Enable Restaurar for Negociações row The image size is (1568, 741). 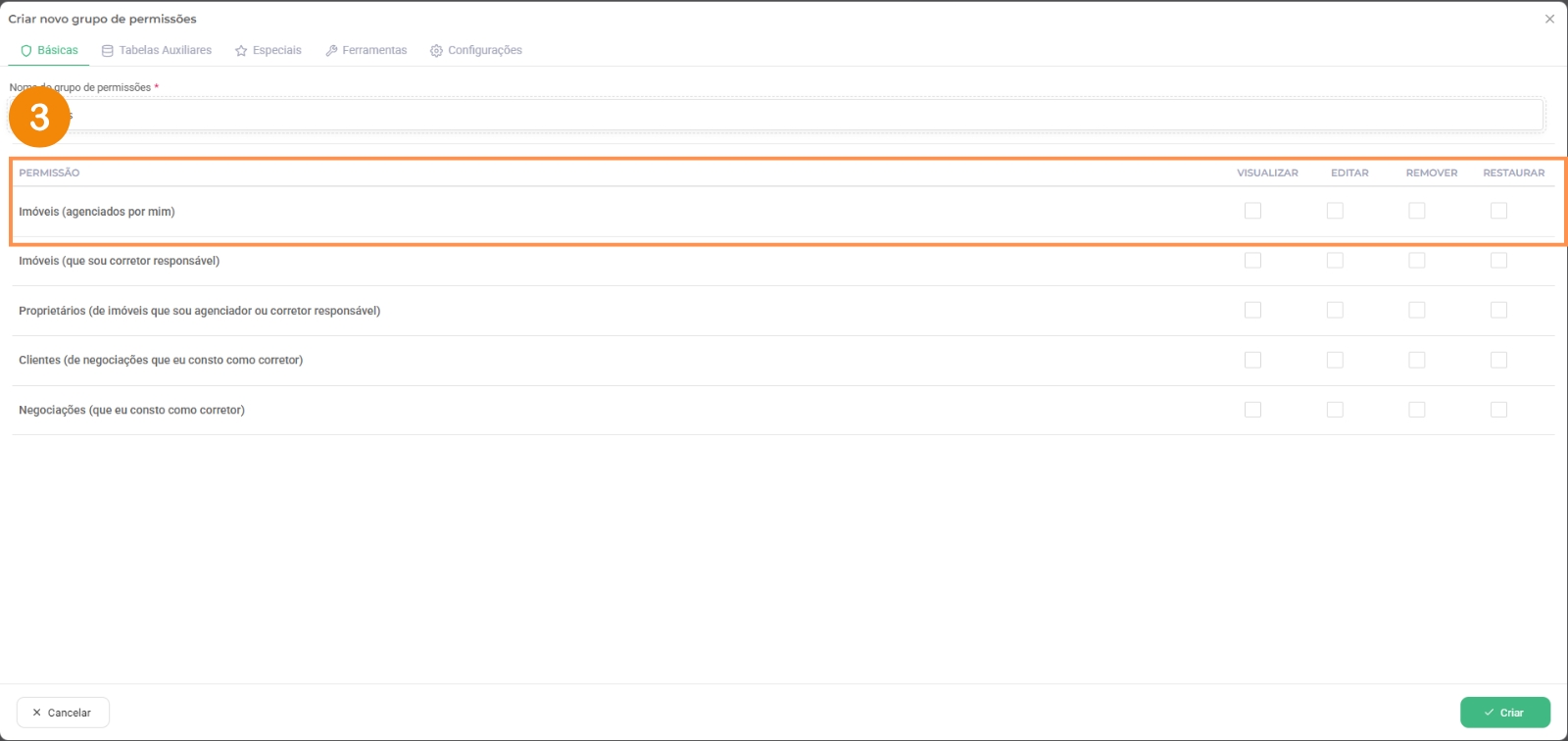tap(1498, 410)
